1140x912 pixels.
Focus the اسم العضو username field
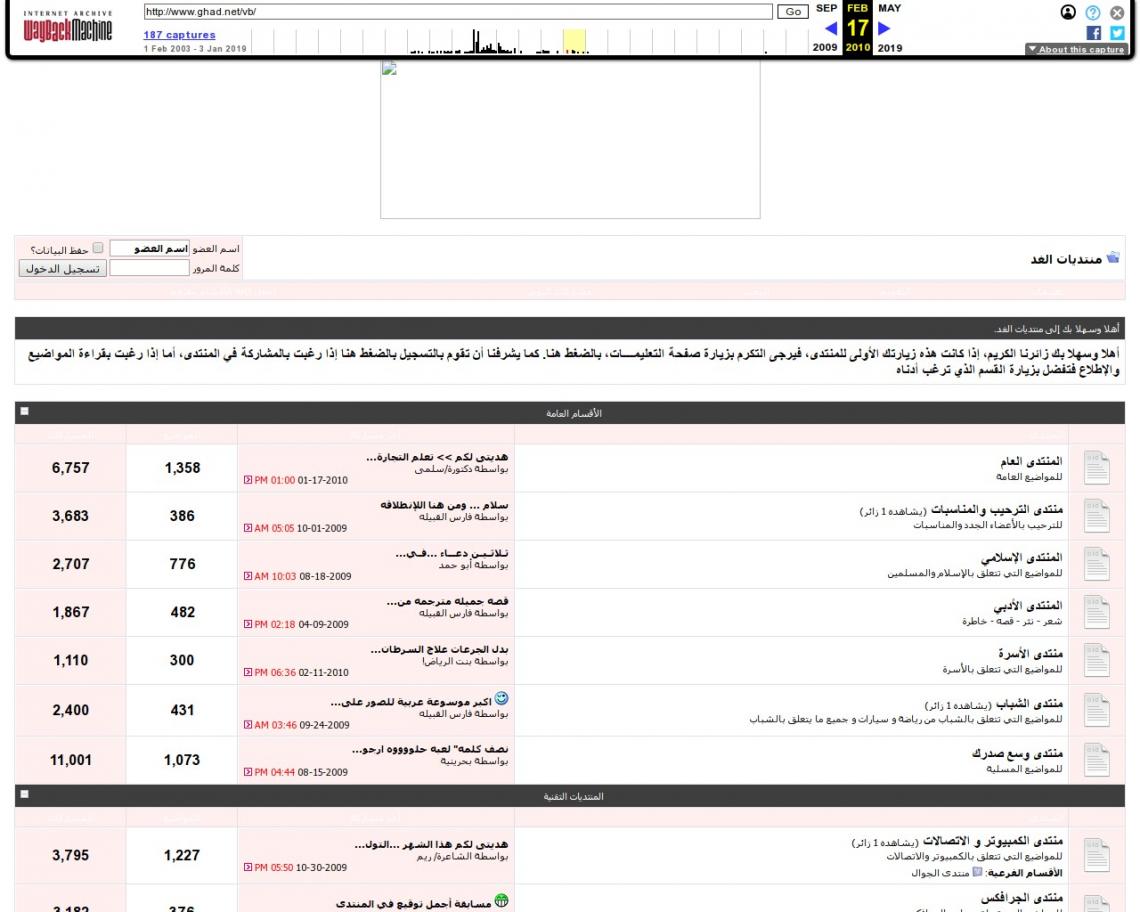(150, 249)
